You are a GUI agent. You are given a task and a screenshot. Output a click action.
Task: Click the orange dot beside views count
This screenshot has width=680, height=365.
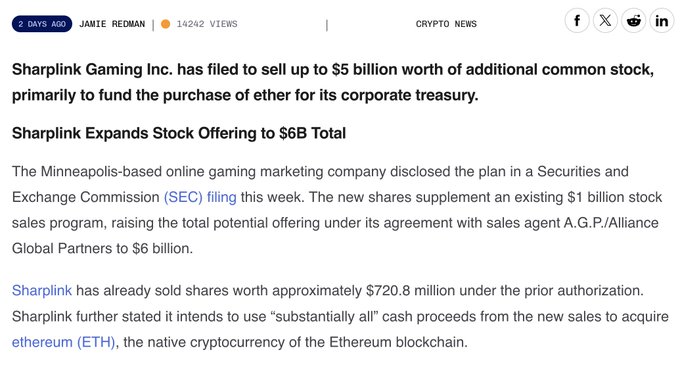click(x=165, y=24)
